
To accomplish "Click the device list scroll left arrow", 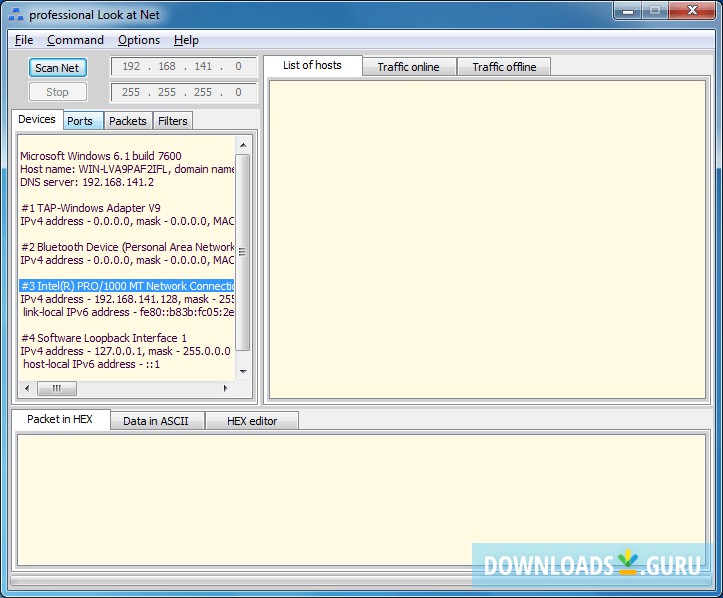I will pyautogui.click(x=27, y=388).
